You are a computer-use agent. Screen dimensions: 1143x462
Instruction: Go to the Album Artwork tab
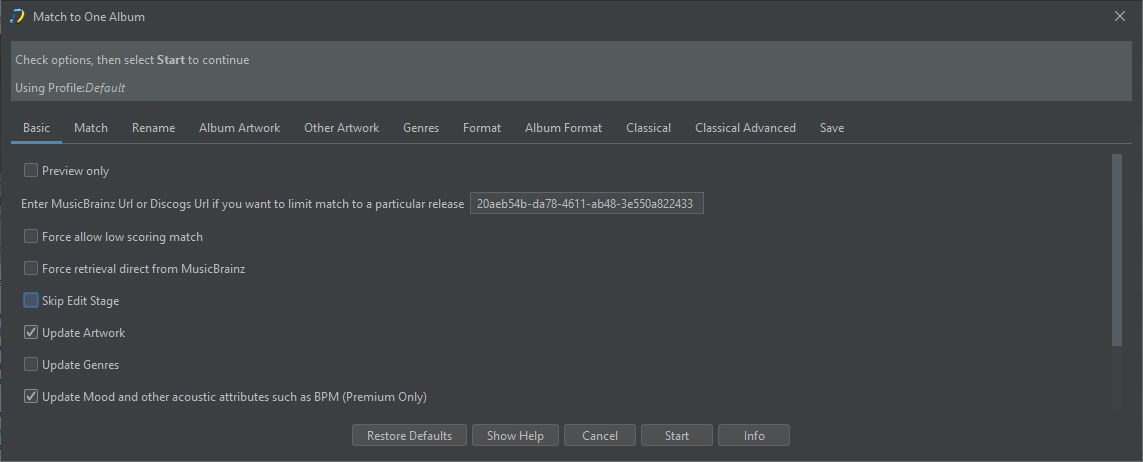[240, 128]
